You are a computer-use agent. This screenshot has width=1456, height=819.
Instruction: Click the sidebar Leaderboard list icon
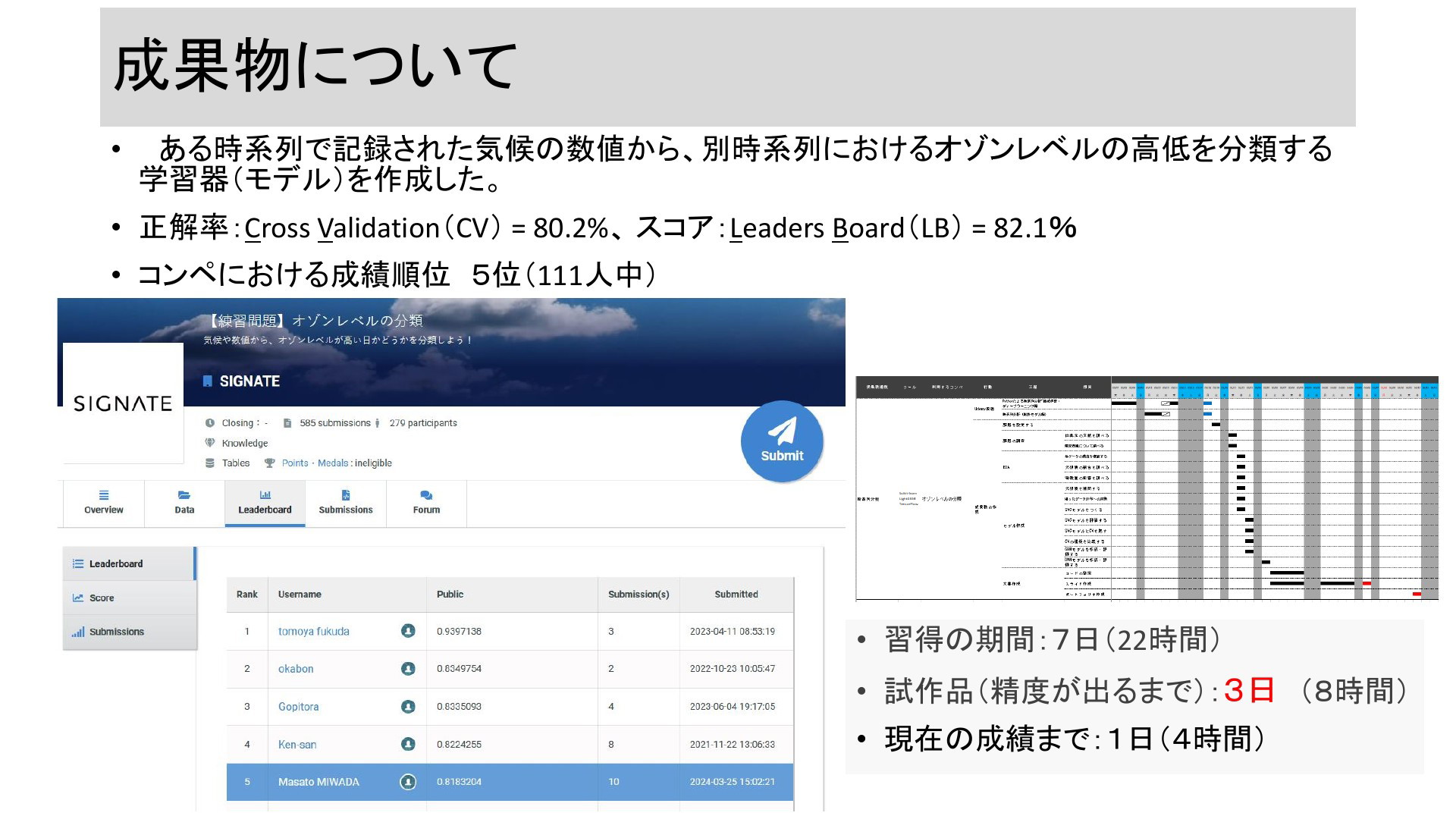coord(77,563)
